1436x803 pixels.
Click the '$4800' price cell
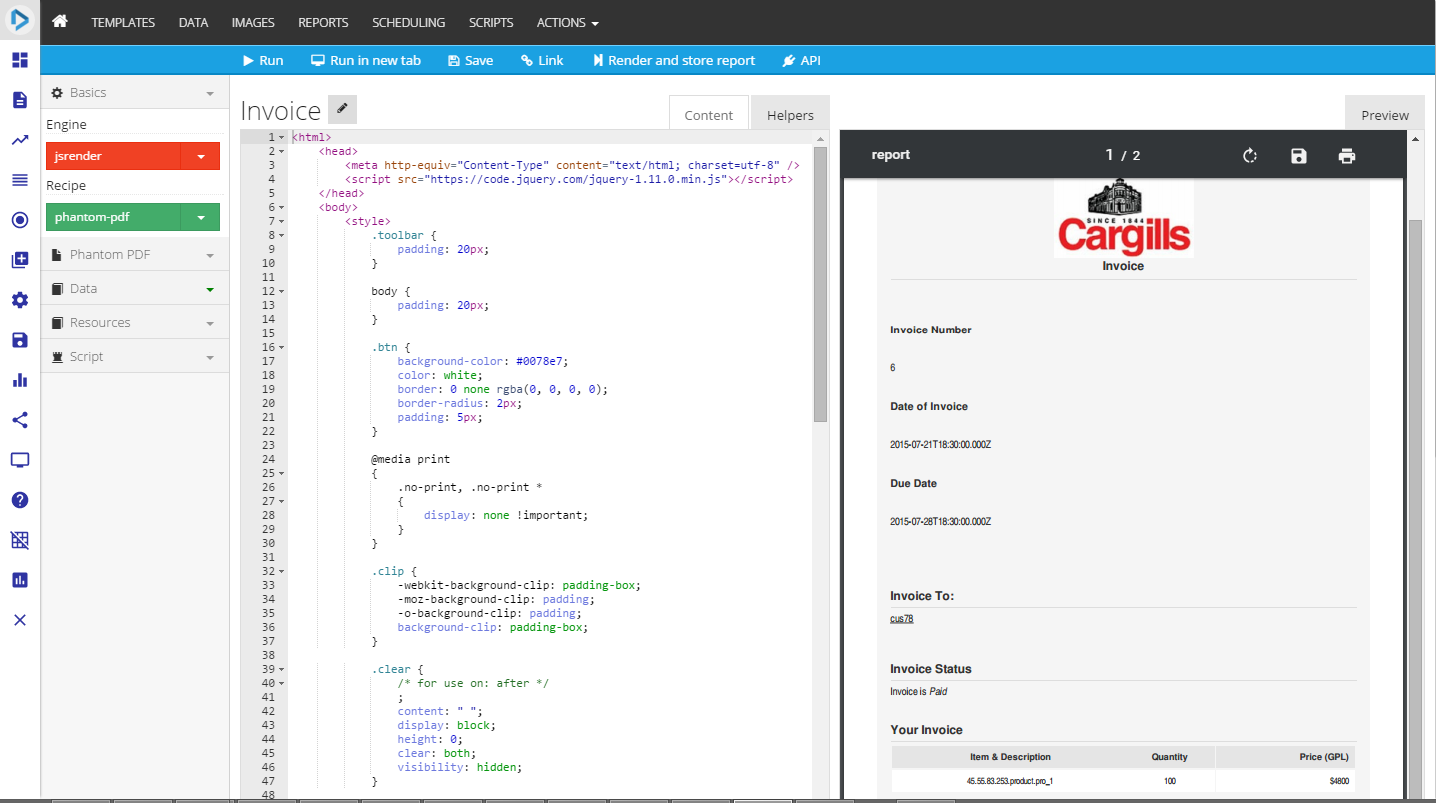[x=1340, y=780]
